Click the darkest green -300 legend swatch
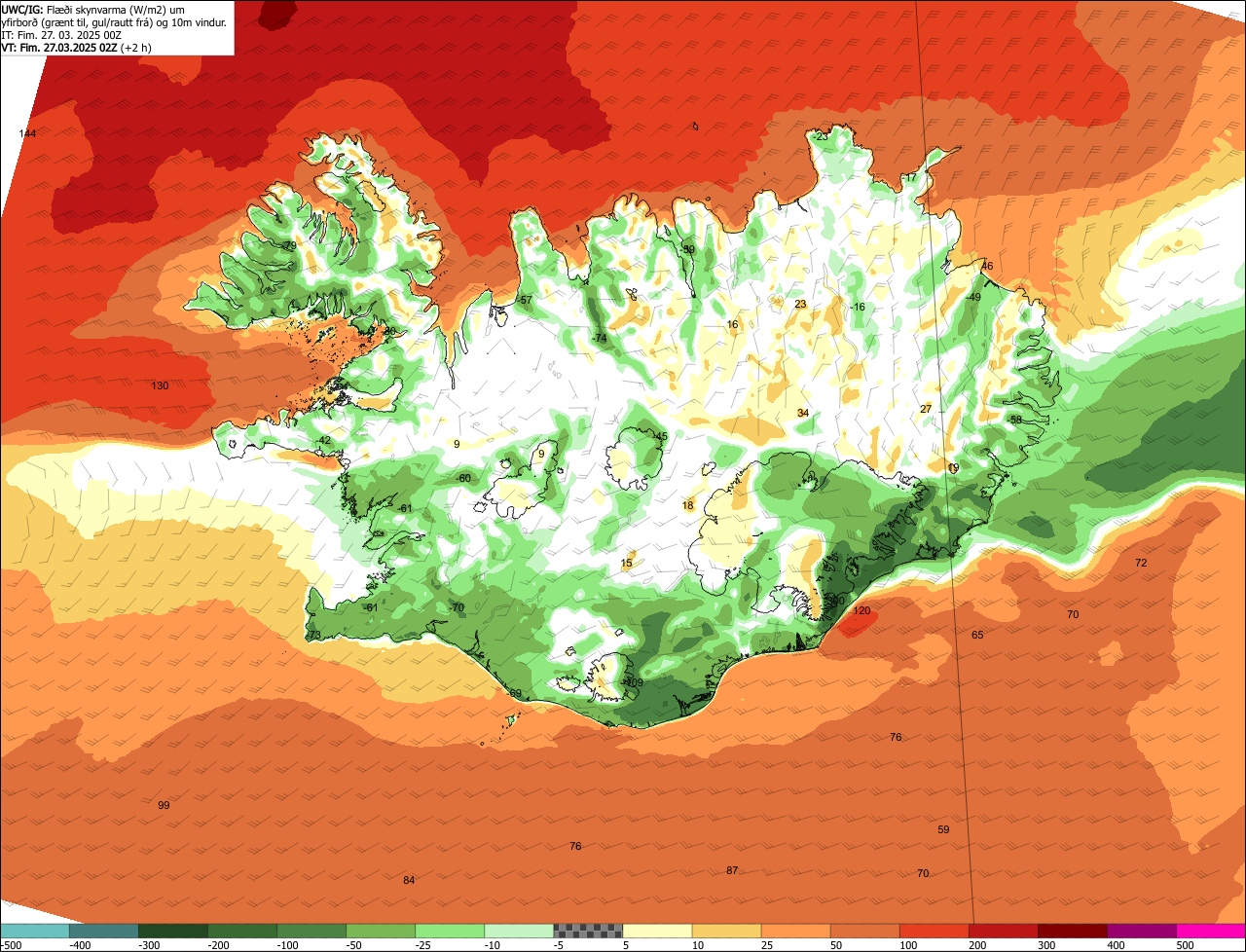The width and height of the screenshot is (1246, 952). 173,931
